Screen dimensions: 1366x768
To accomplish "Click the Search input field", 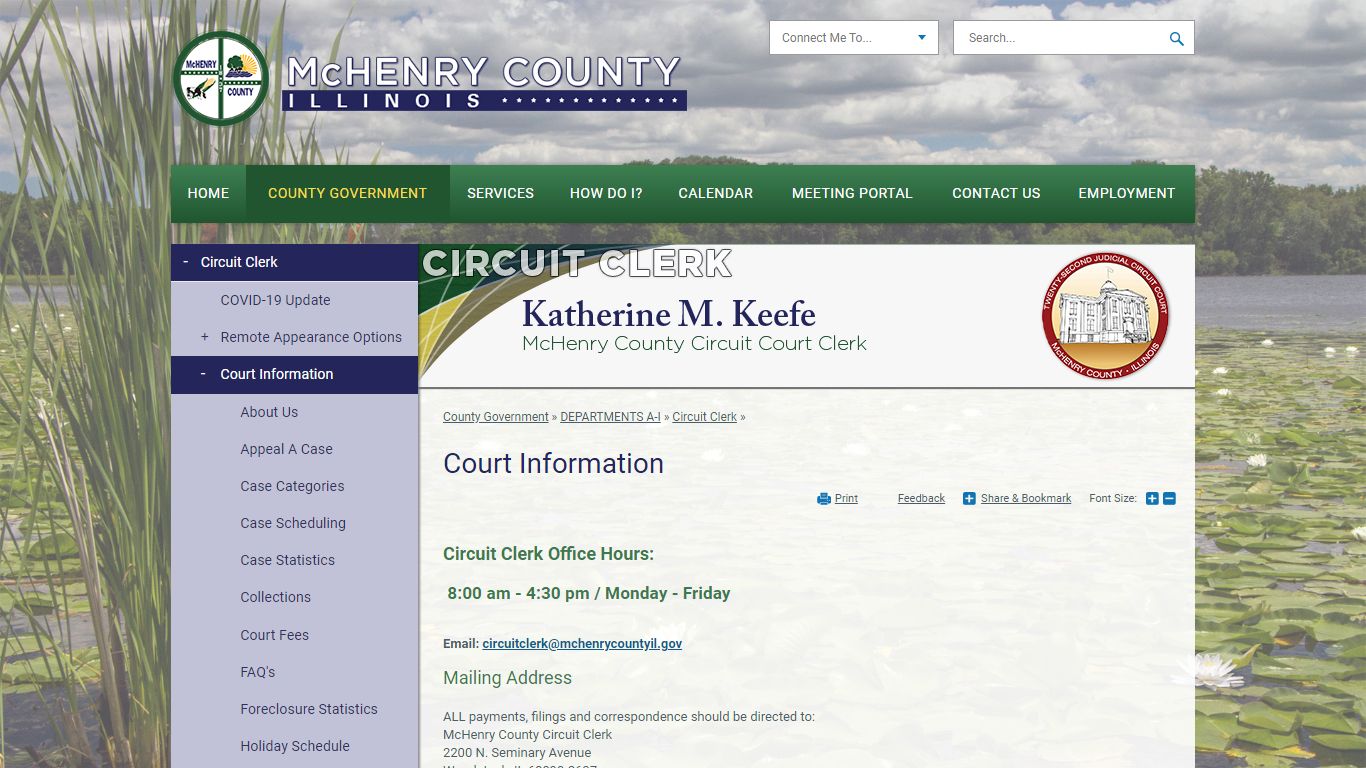I will 1060,38.
